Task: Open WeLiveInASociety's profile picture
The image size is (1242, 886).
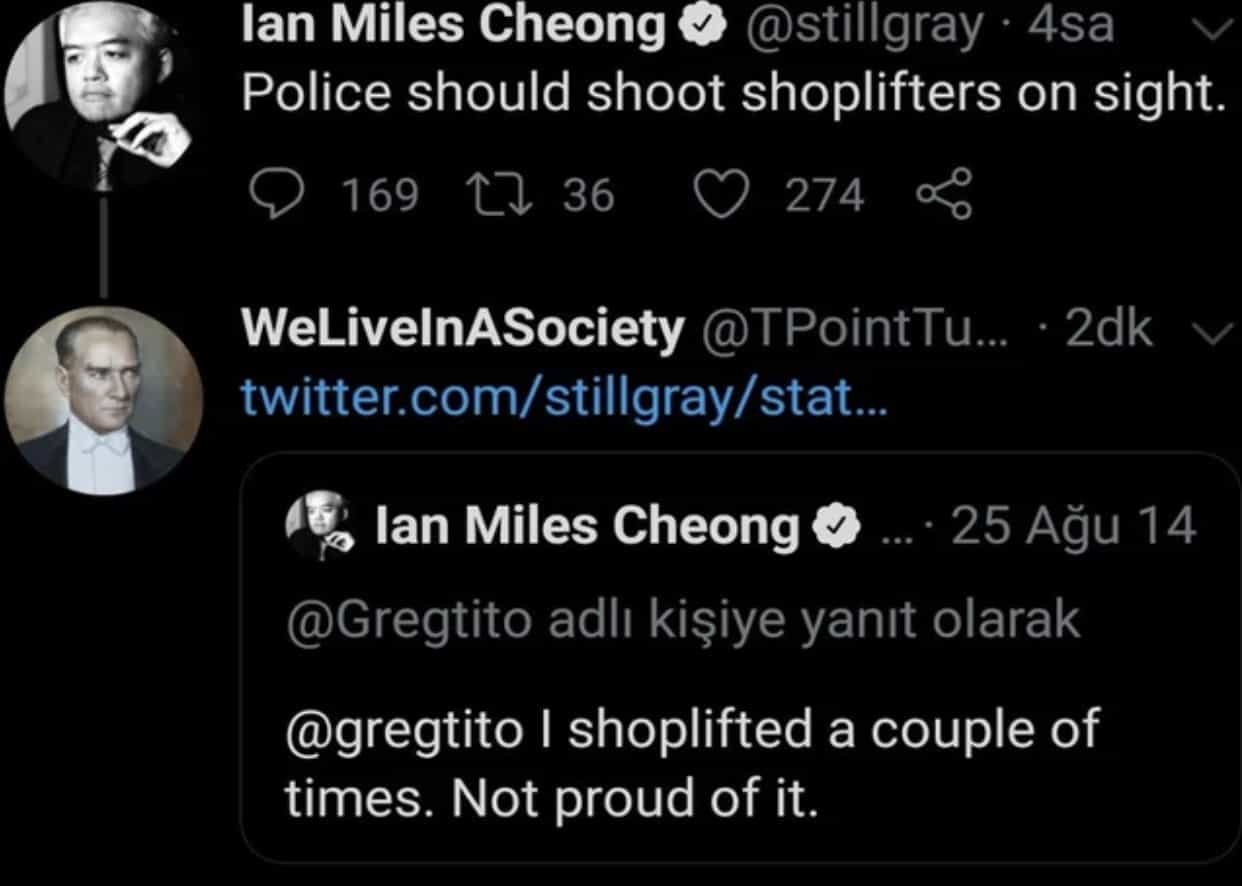Action: pyautogui.click(x=103, y=402)
